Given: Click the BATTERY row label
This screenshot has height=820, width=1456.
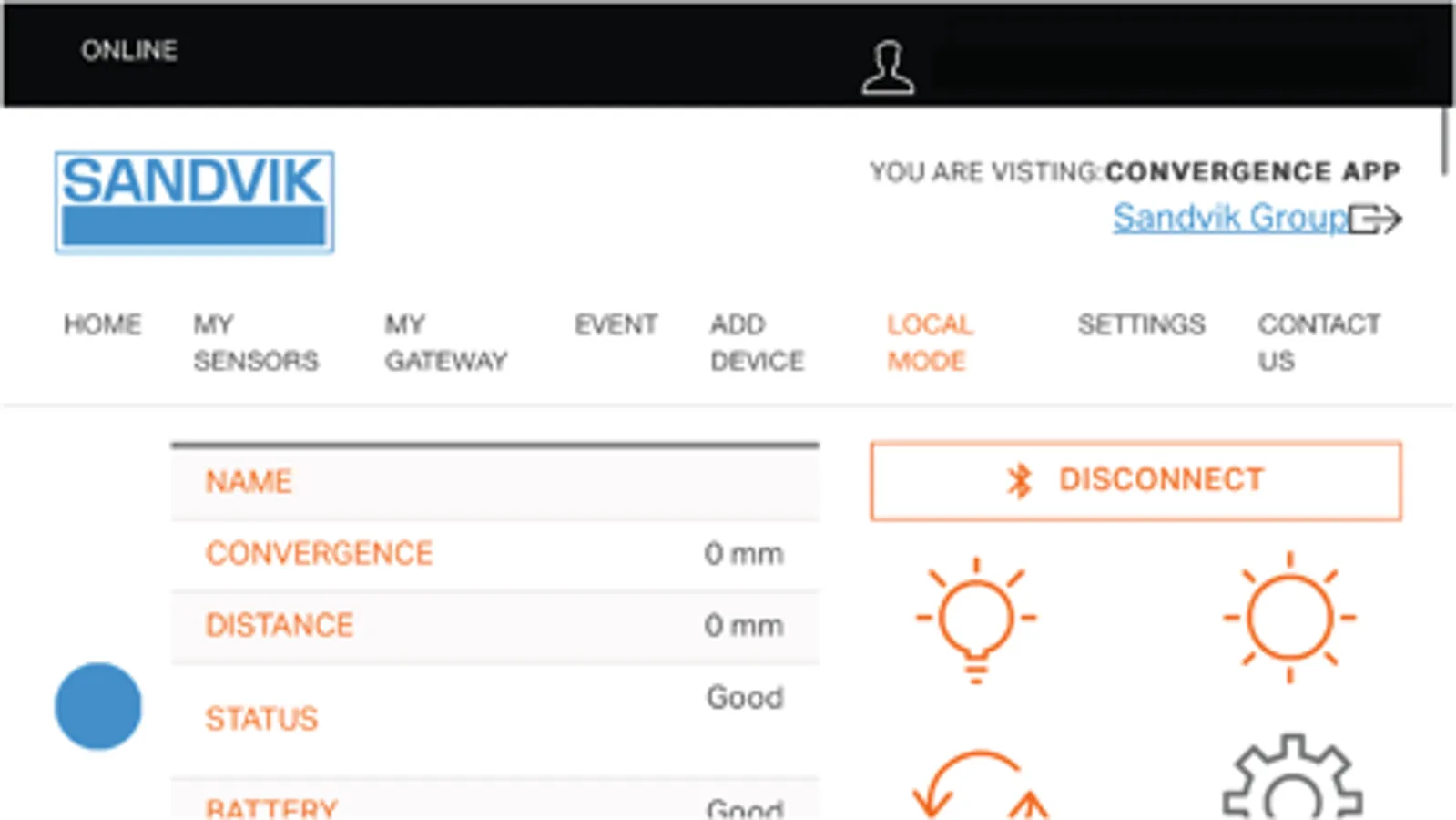Looking at the screenshot, I should coord(271,808).
